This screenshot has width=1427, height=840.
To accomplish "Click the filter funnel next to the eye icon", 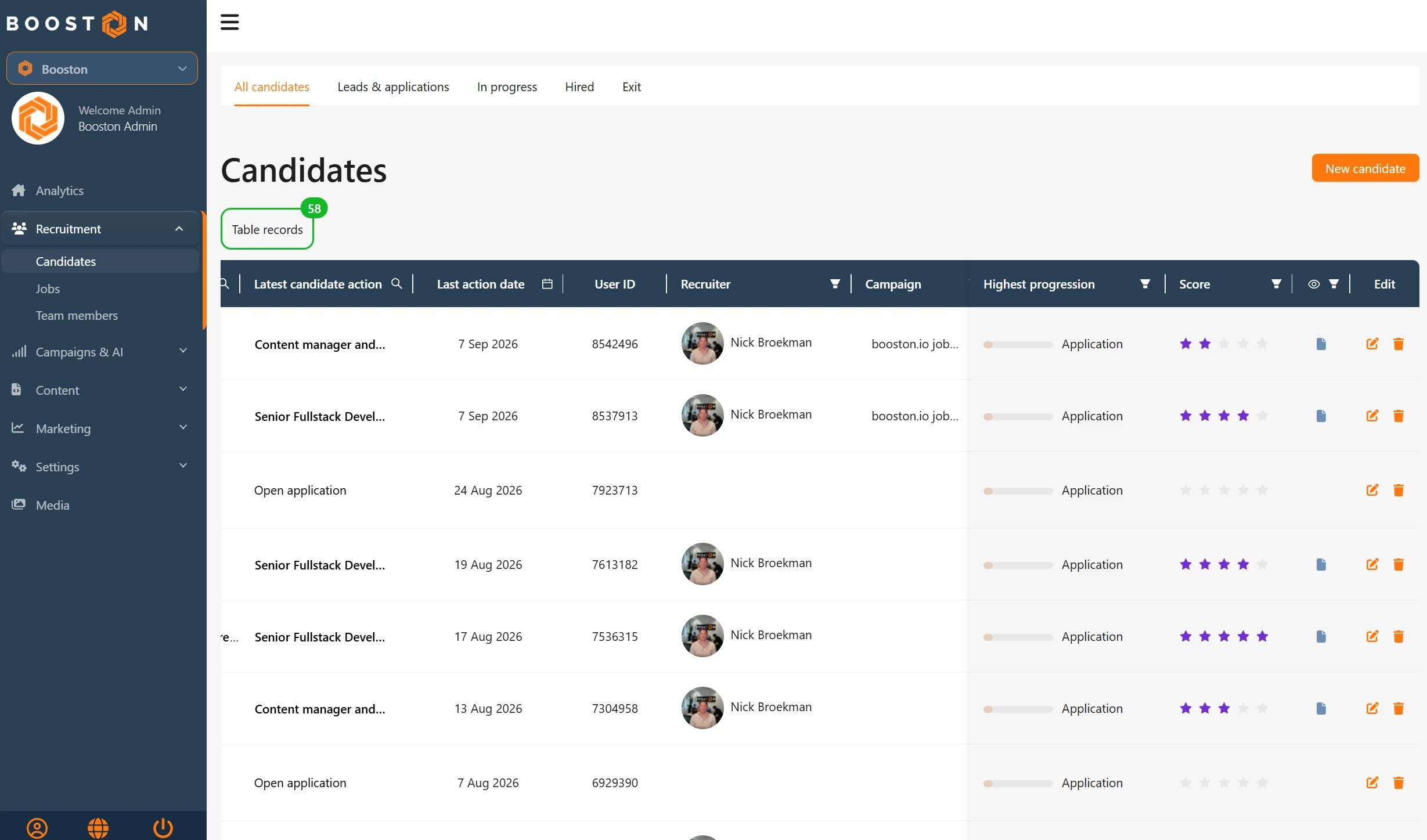I will [x=1334, y=284].
